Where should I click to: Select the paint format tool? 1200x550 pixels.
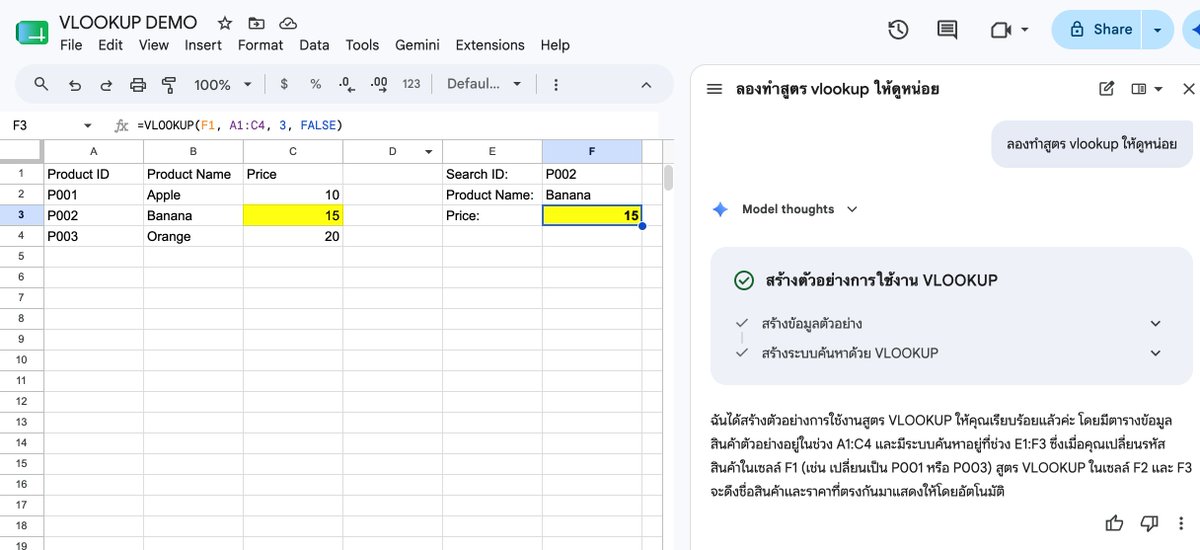coord(169,85)
